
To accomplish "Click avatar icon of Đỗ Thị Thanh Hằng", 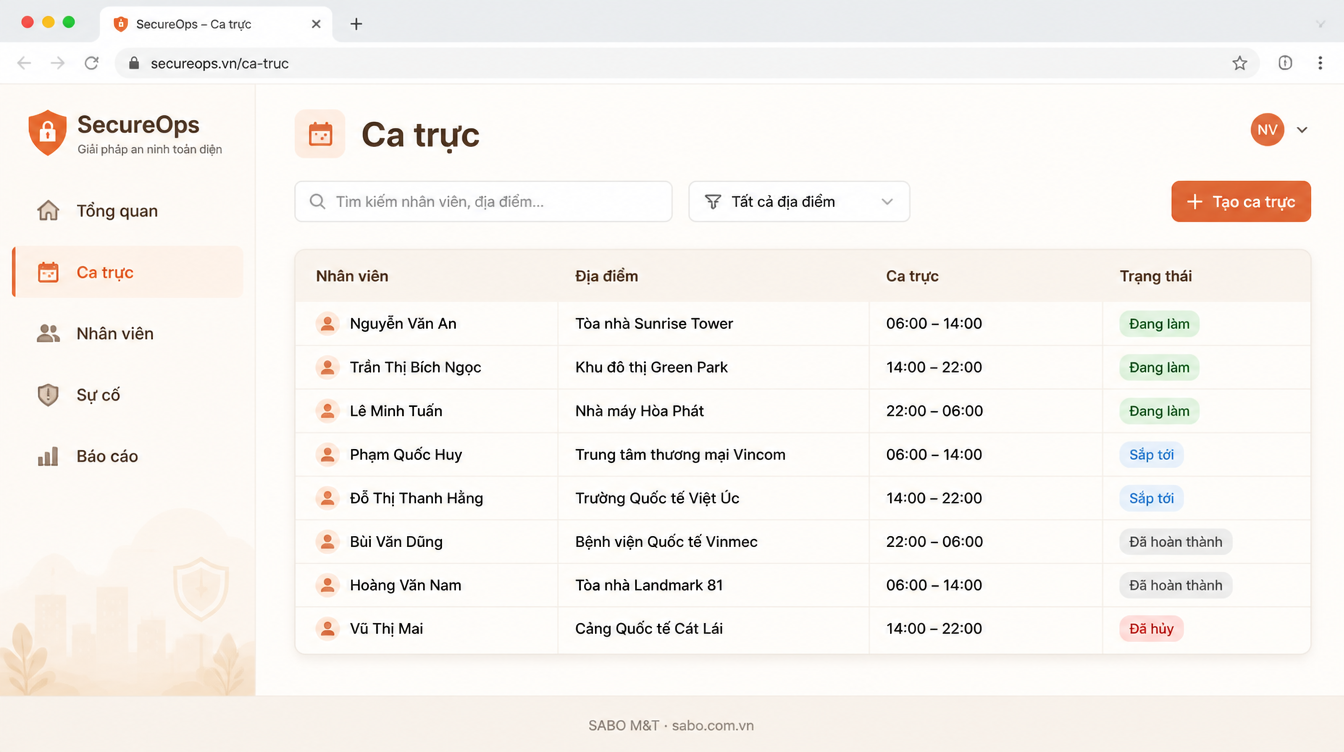I will tap(327, 498).
